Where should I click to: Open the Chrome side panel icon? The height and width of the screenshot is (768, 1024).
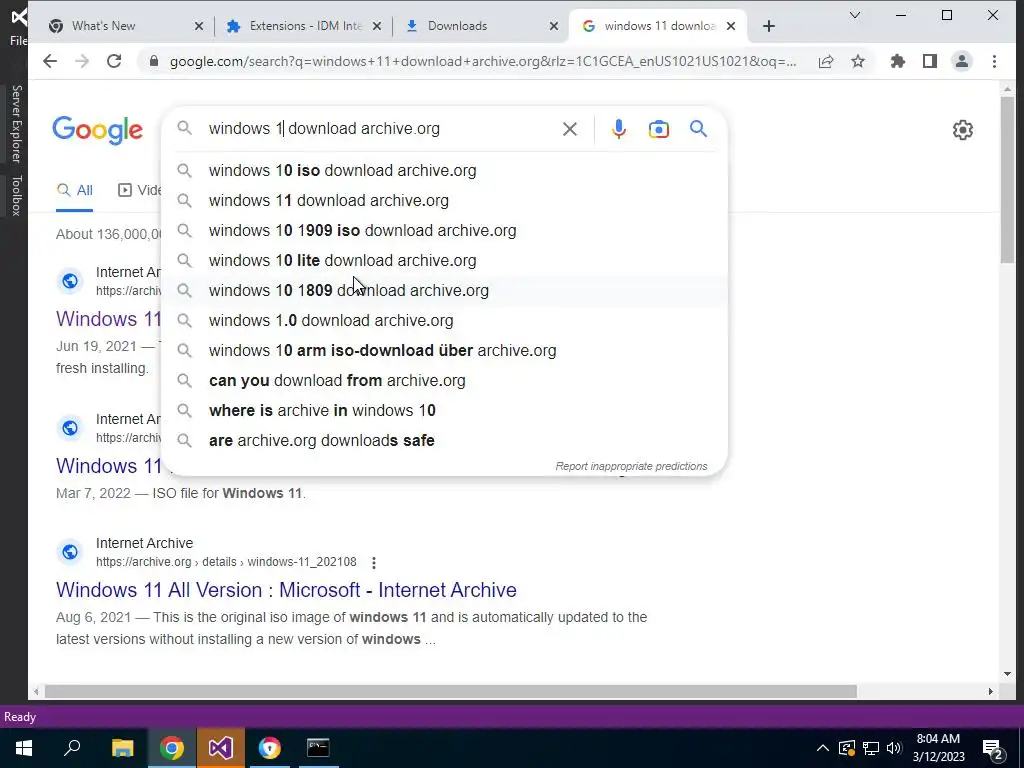(x=930, y=61)
